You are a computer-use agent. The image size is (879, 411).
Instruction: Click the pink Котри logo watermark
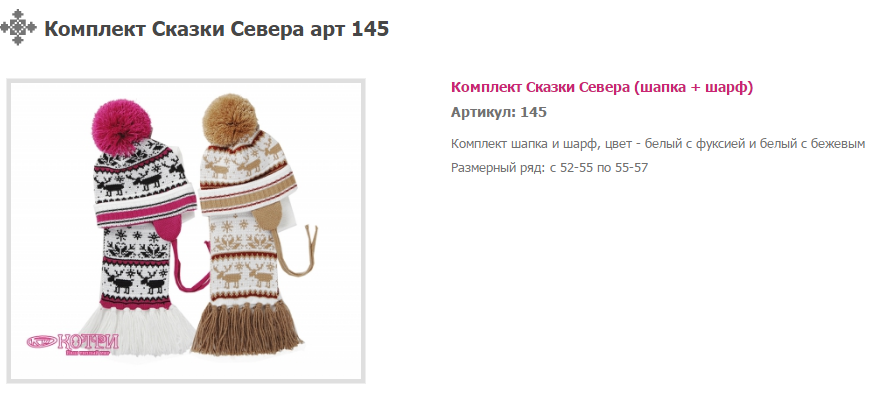point(73,343)
